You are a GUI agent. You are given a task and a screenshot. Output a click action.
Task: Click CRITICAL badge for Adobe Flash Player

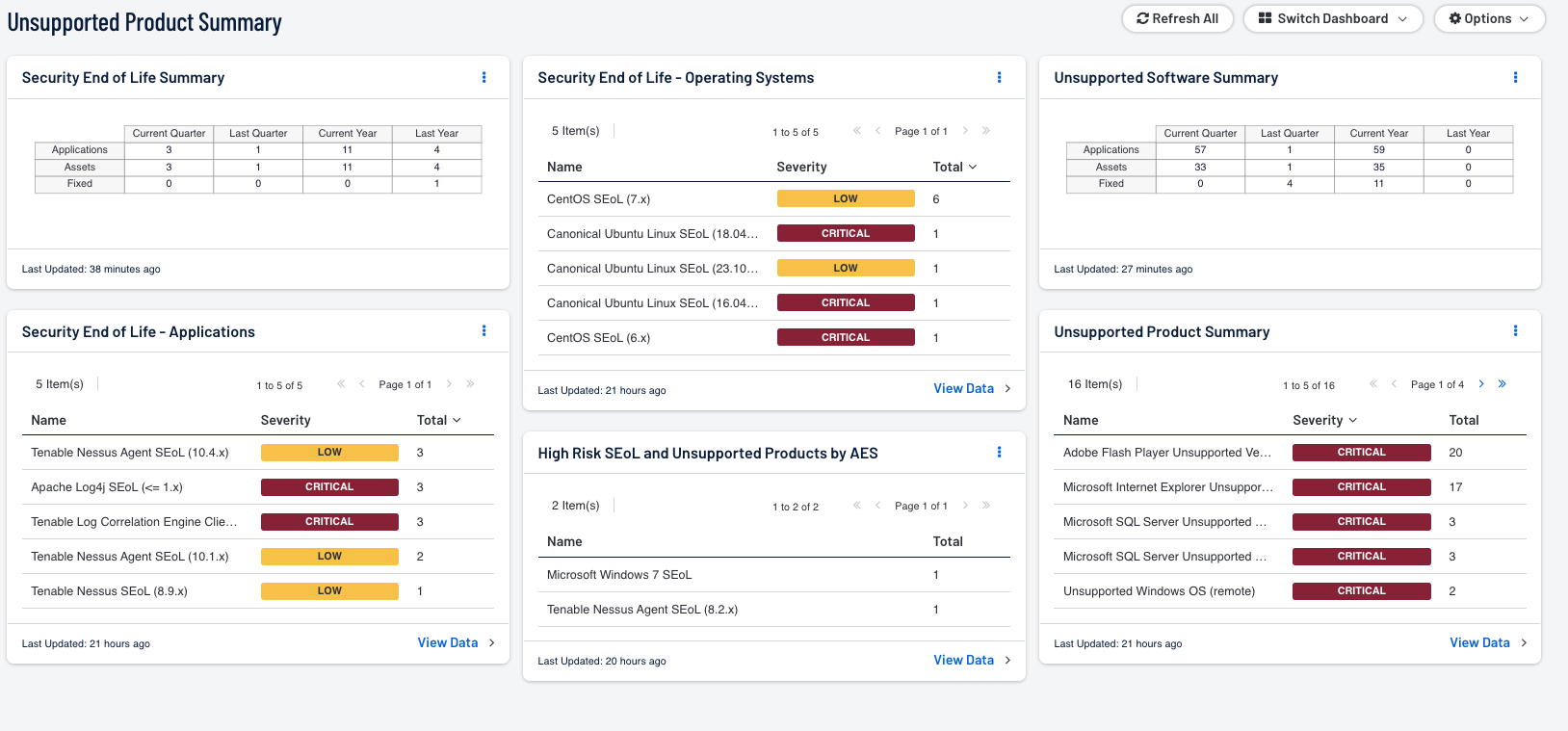coord(1361,452)
